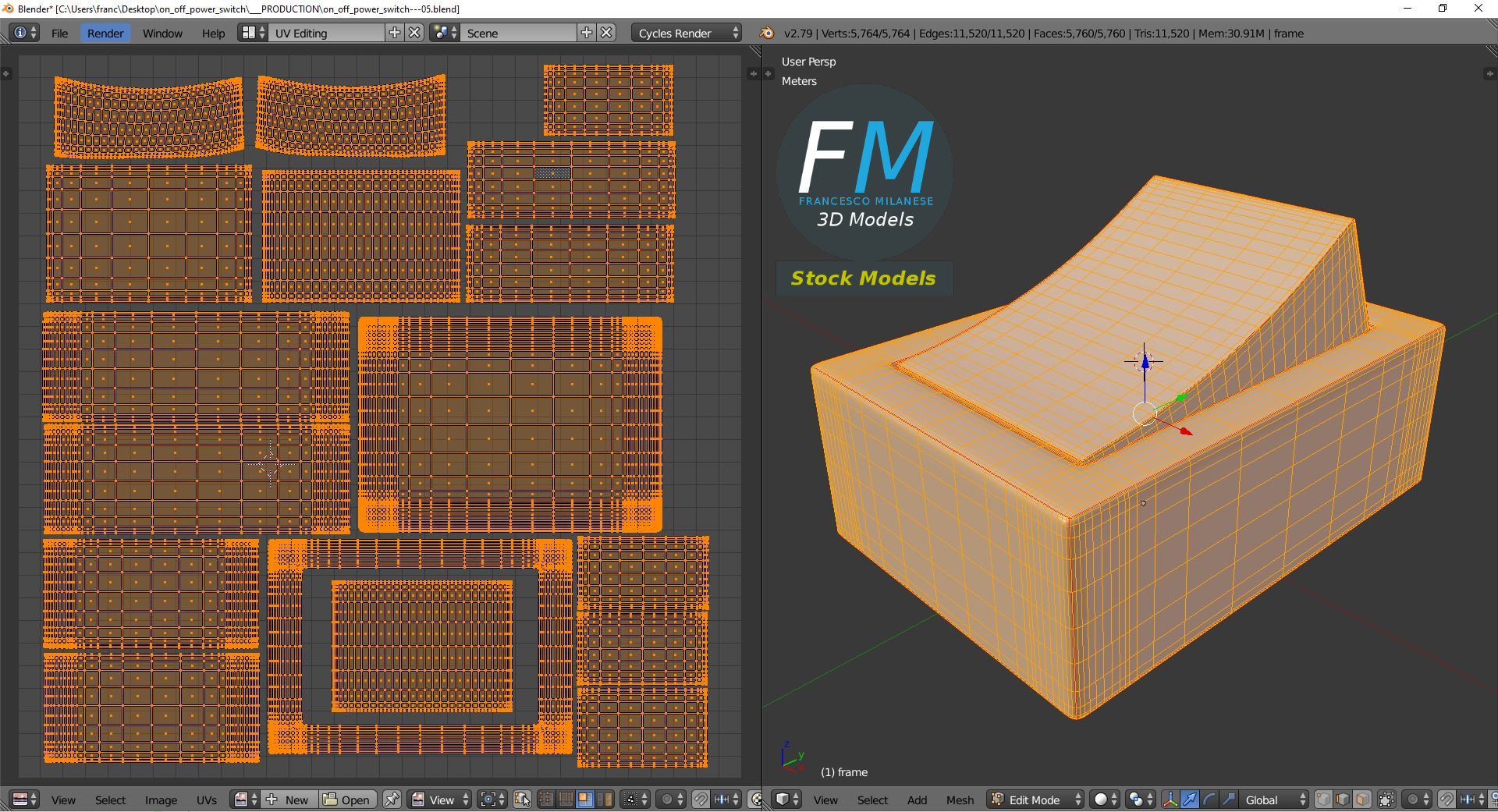Toggle snapping in the 3D View
Screen dimensions: 1498x812
(1447, 800)
